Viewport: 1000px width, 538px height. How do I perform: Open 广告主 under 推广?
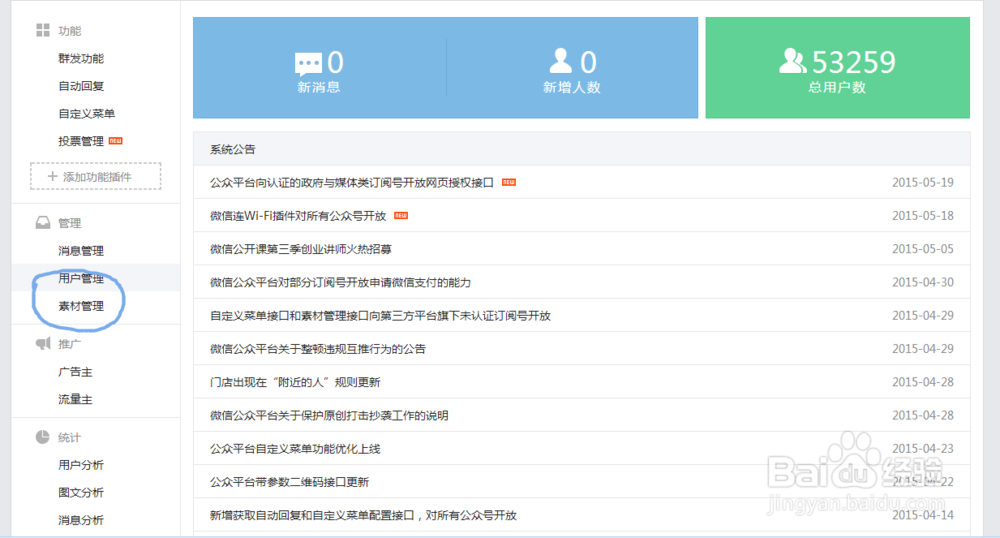point(75,372)
